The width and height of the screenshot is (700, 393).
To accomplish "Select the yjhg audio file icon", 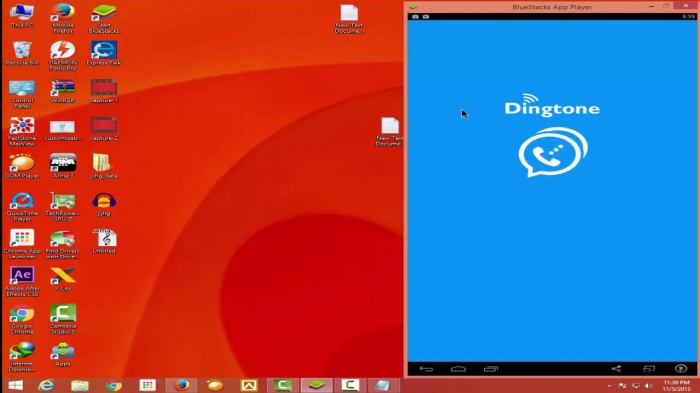I will tap(104, 204).
